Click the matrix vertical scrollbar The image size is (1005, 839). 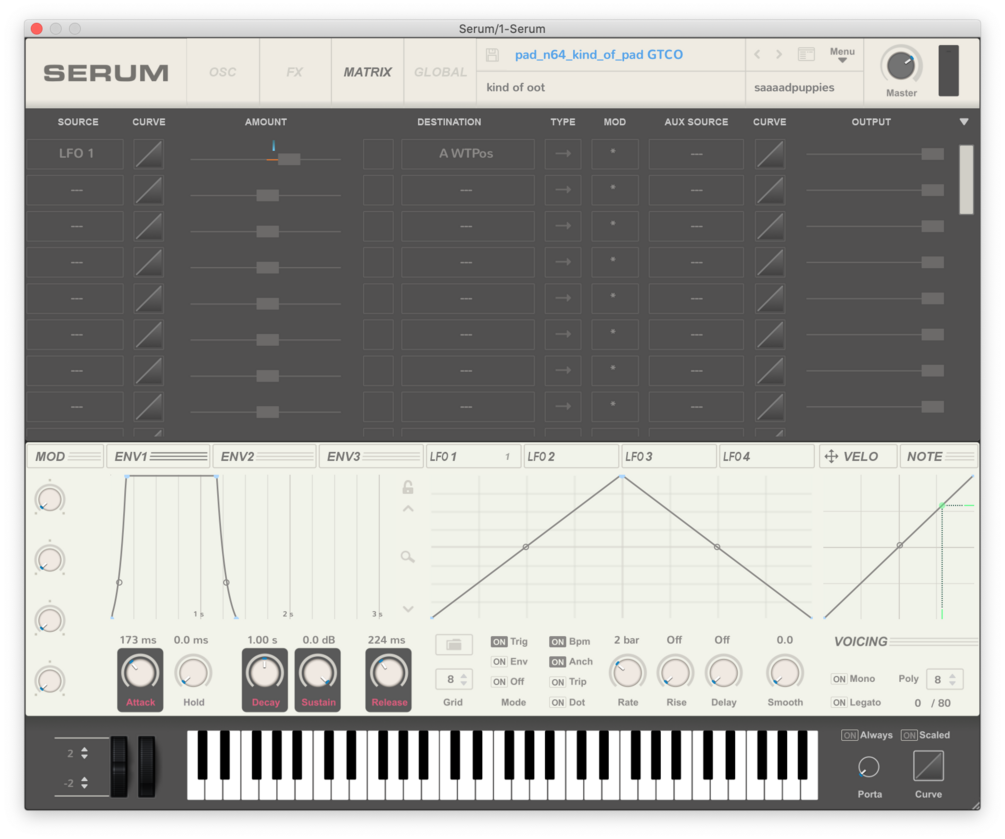[x=966, y=179]
